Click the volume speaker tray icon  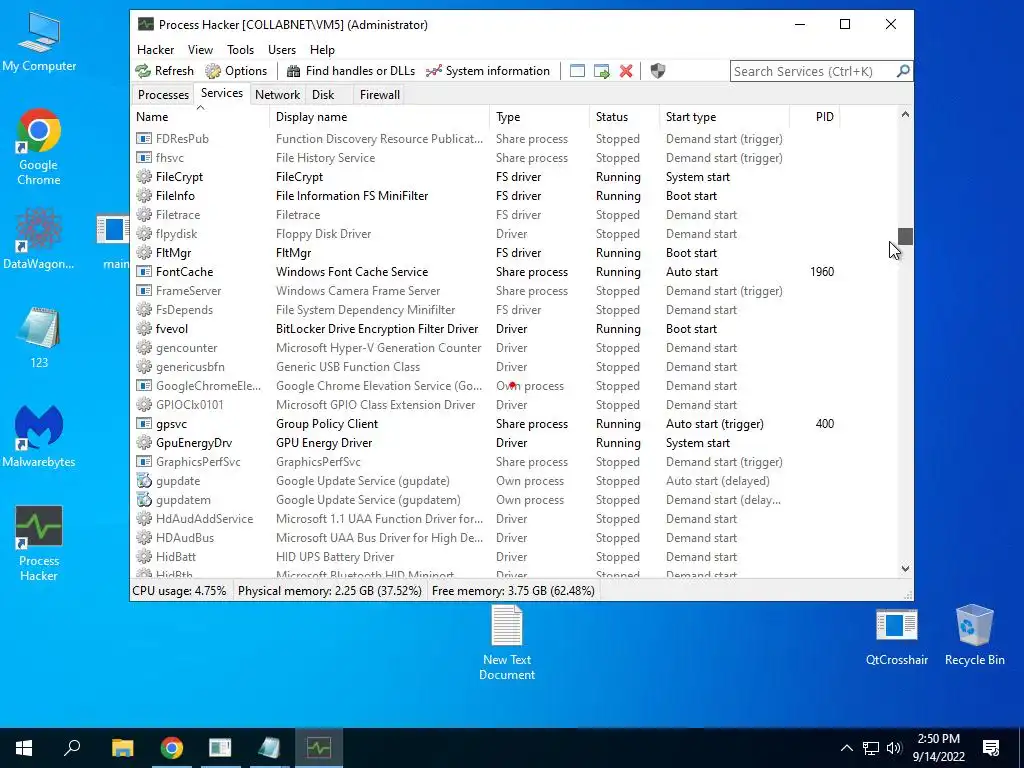(894, 748)
